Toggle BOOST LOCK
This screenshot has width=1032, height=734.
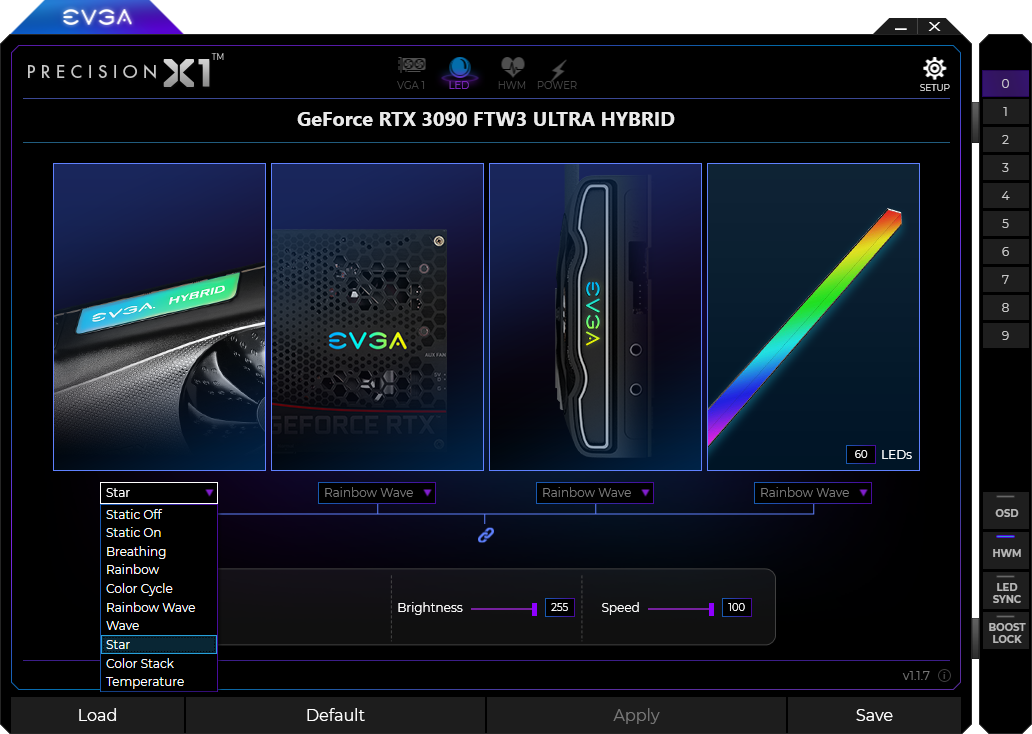[1006, 630]
